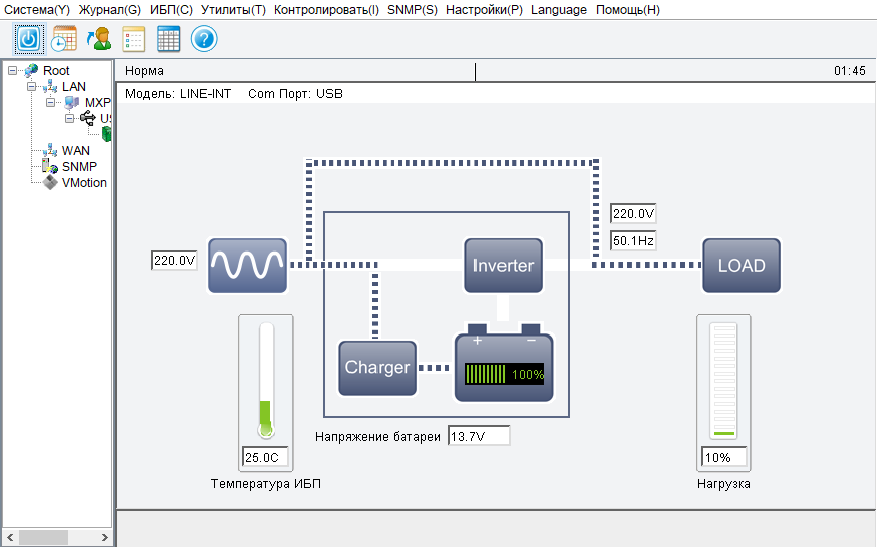Click the Inverter block
877x548 pixels.
tap(503, 265)
